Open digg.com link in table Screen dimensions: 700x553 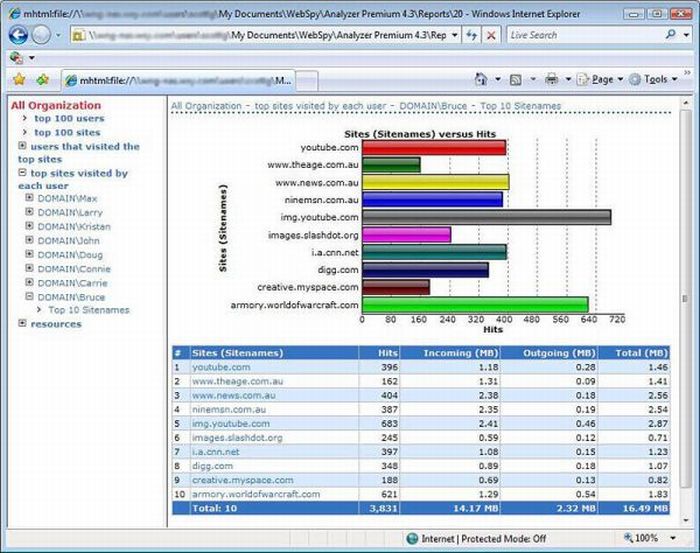pos(212,466)
